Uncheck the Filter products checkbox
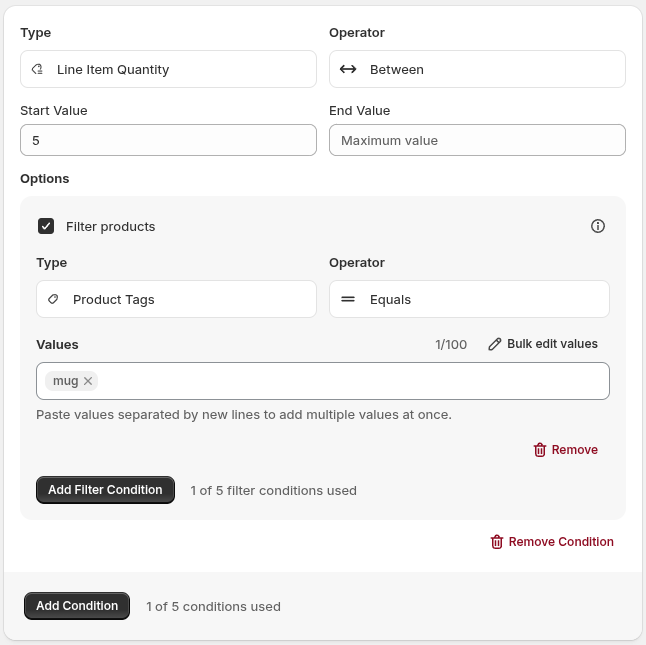The width and height of the screenshot is (646, 645). [x=46, y=226]
